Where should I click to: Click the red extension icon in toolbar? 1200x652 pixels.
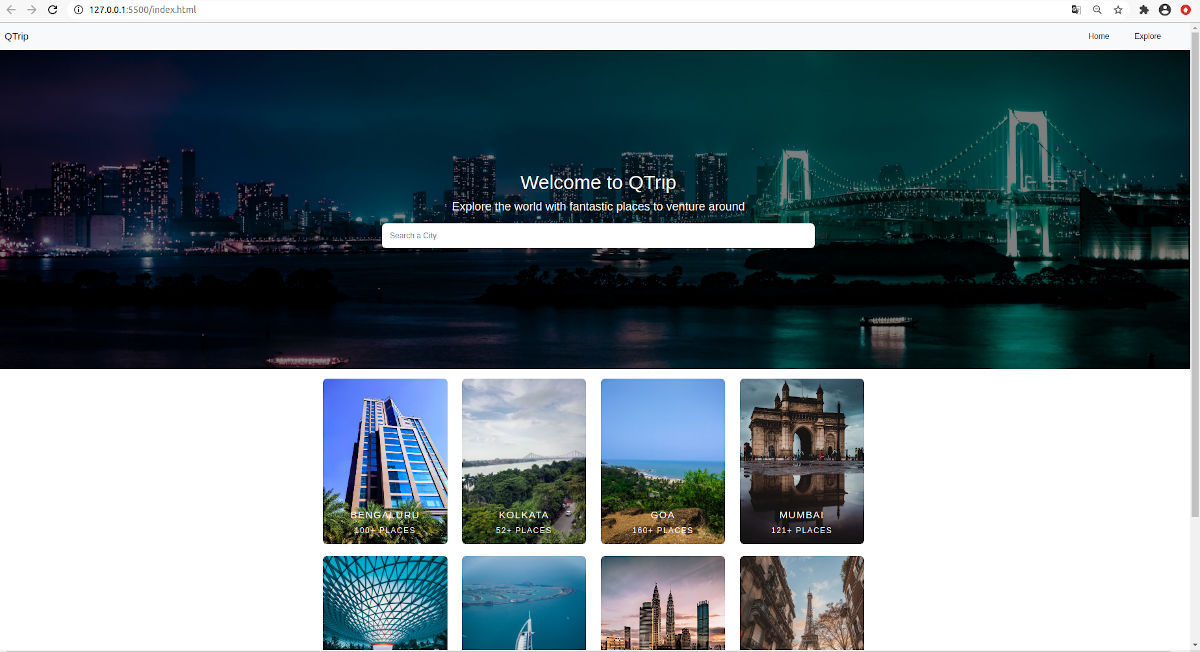coord(1188,10)
